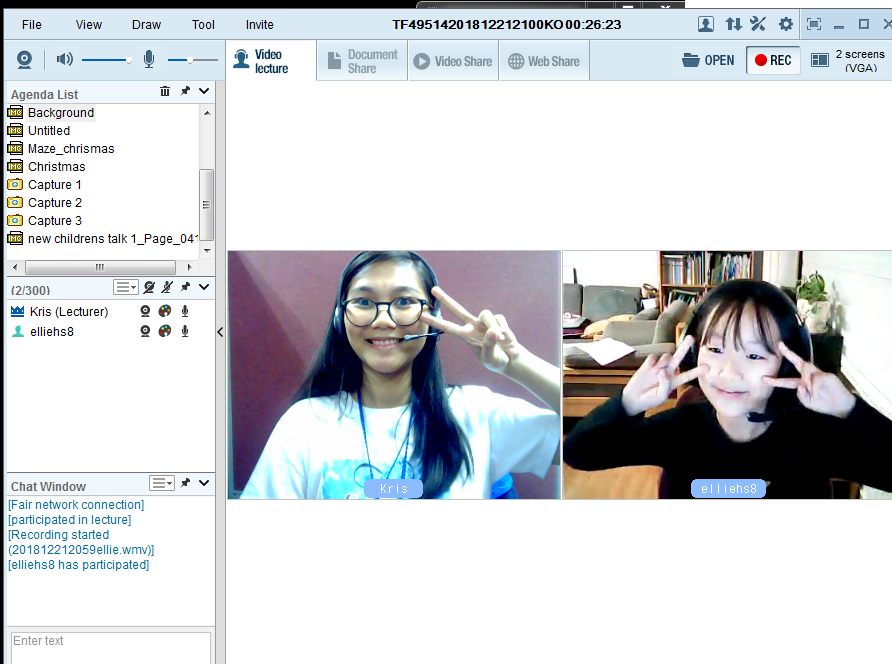Delete agenda item using the trash icon
Screen dimensions: 892x664
[x=165, y=92]
